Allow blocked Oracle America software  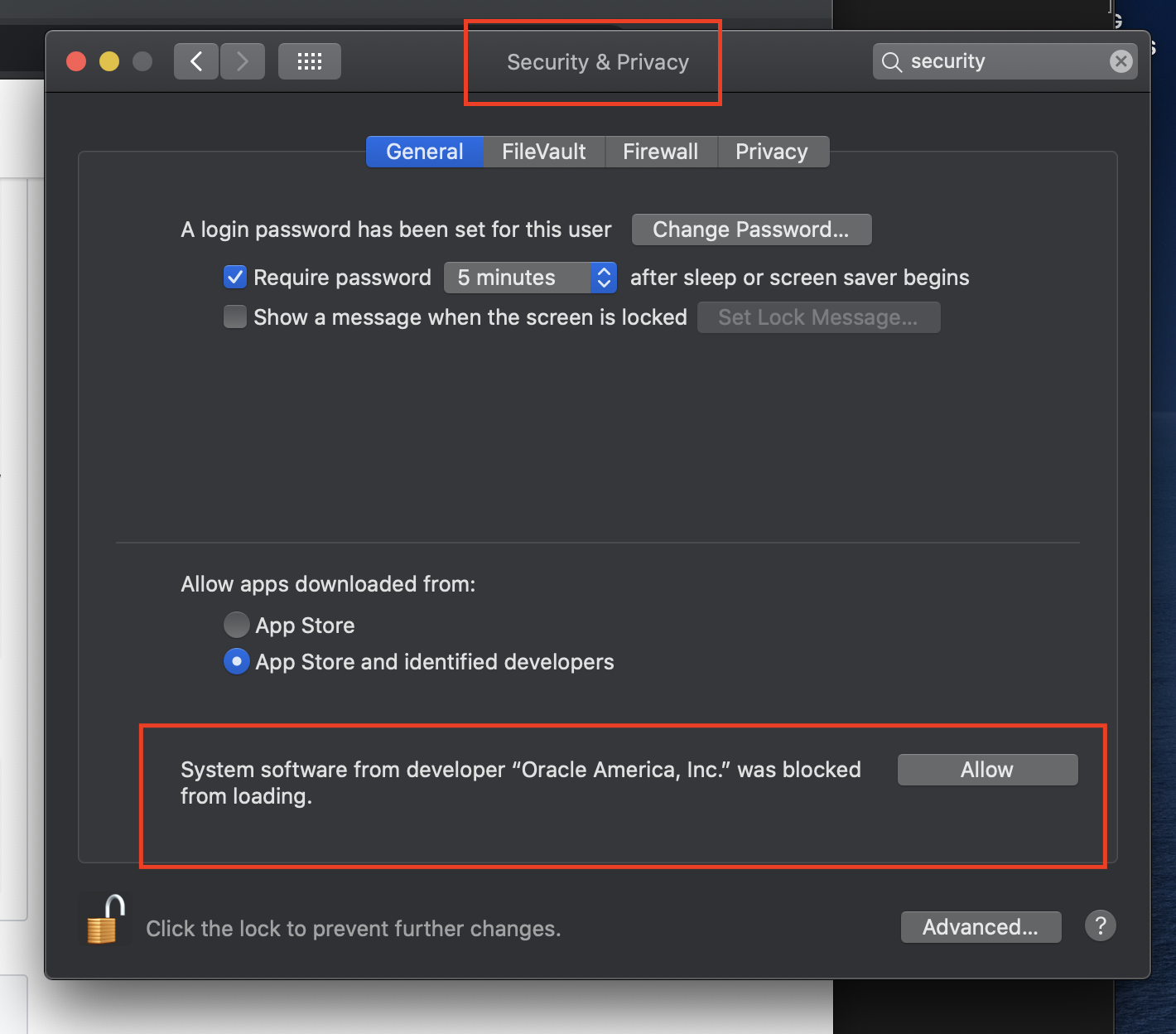[x=987, y=770]
